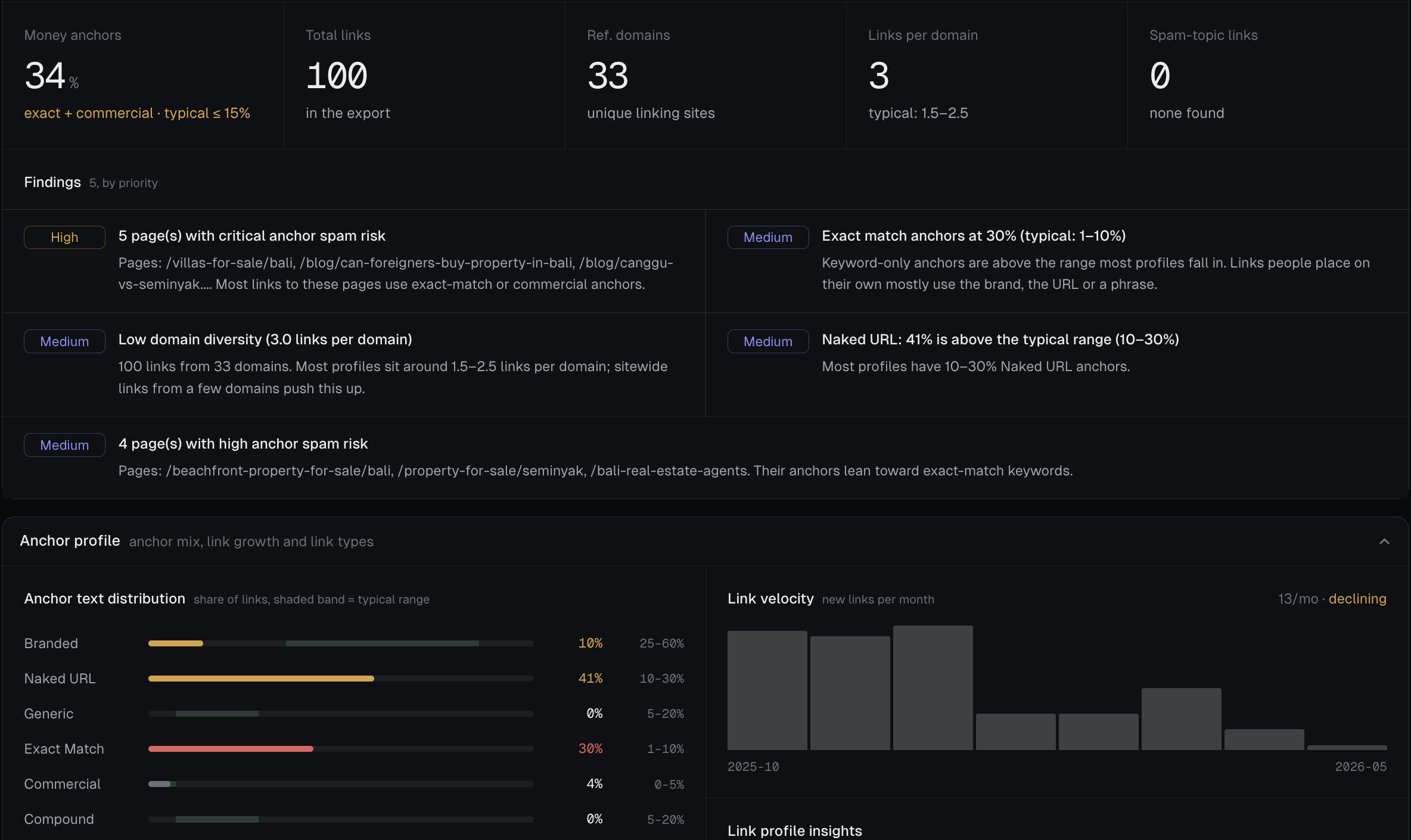
Task: Click Medium badge beside Naked URL finding
Action: pyautogui.click(x=768, y=341)
